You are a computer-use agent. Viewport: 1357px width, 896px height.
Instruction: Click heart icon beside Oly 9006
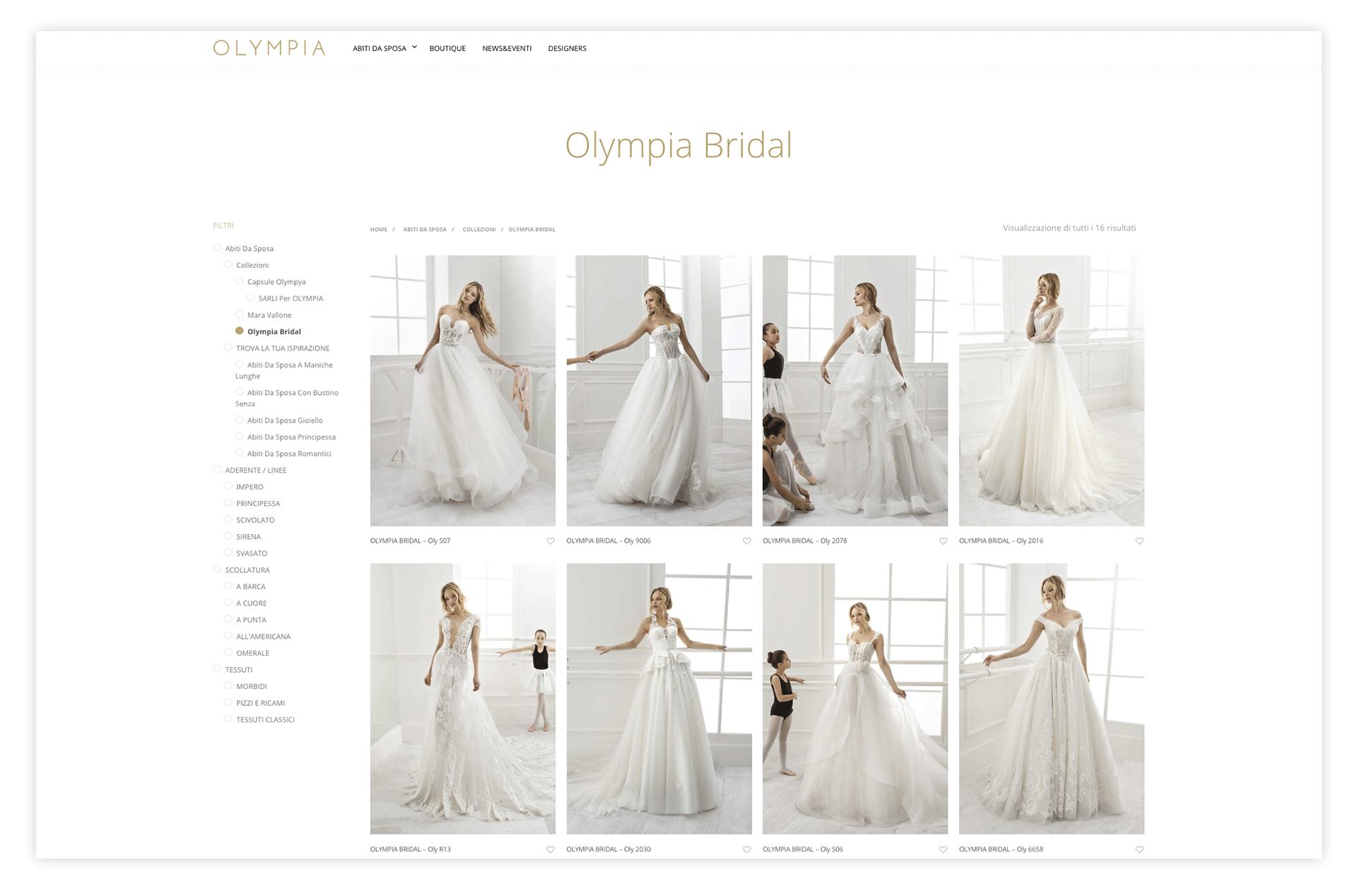(746, 541)
